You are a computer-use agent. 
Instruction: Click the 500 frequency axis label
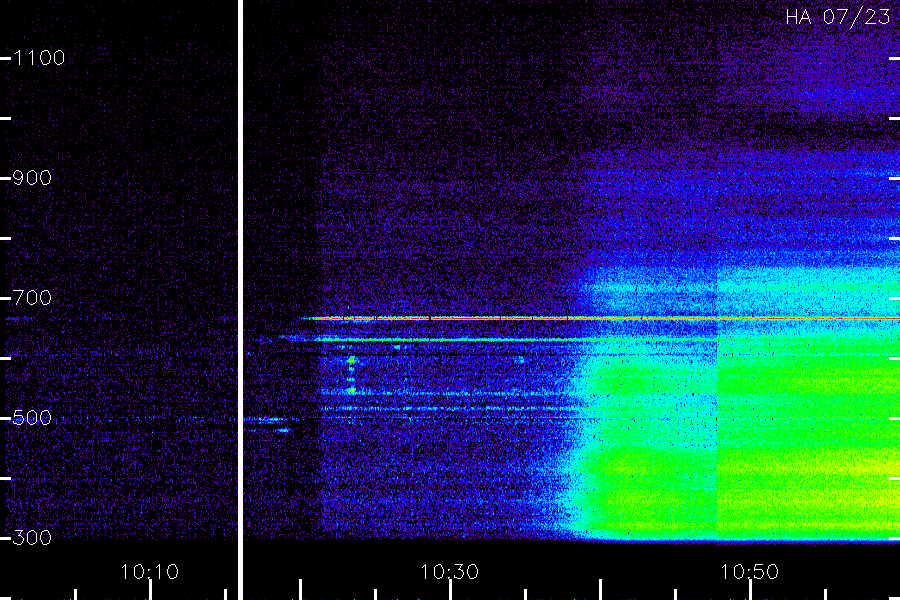tap(32, 418)
